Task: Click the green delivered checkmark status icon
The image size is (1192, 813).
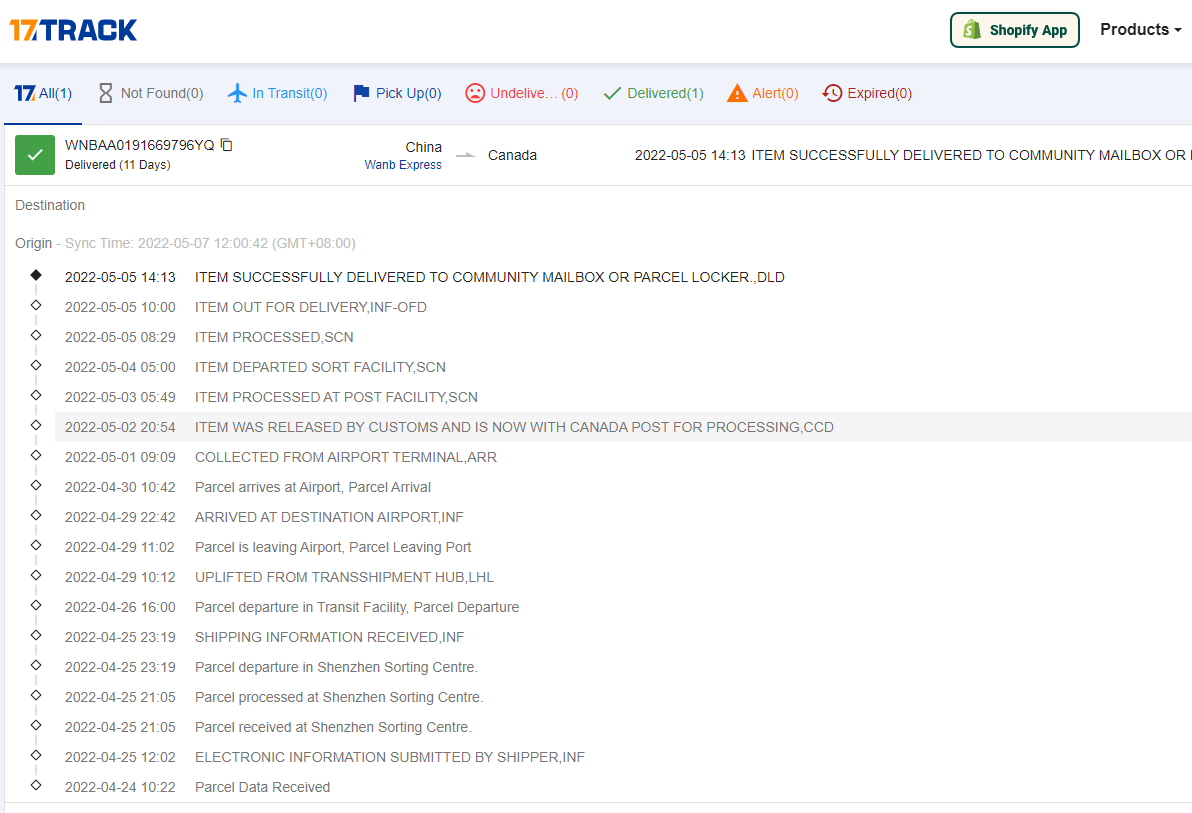Action: 35,155
